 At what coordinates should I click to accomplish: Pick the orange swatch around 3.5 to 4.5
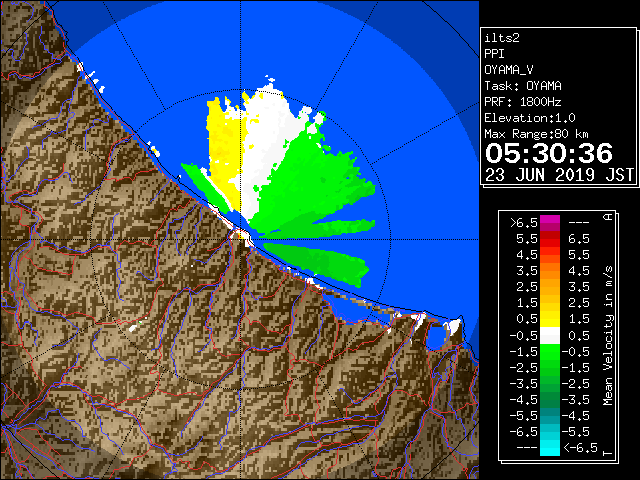coord(550,271)
